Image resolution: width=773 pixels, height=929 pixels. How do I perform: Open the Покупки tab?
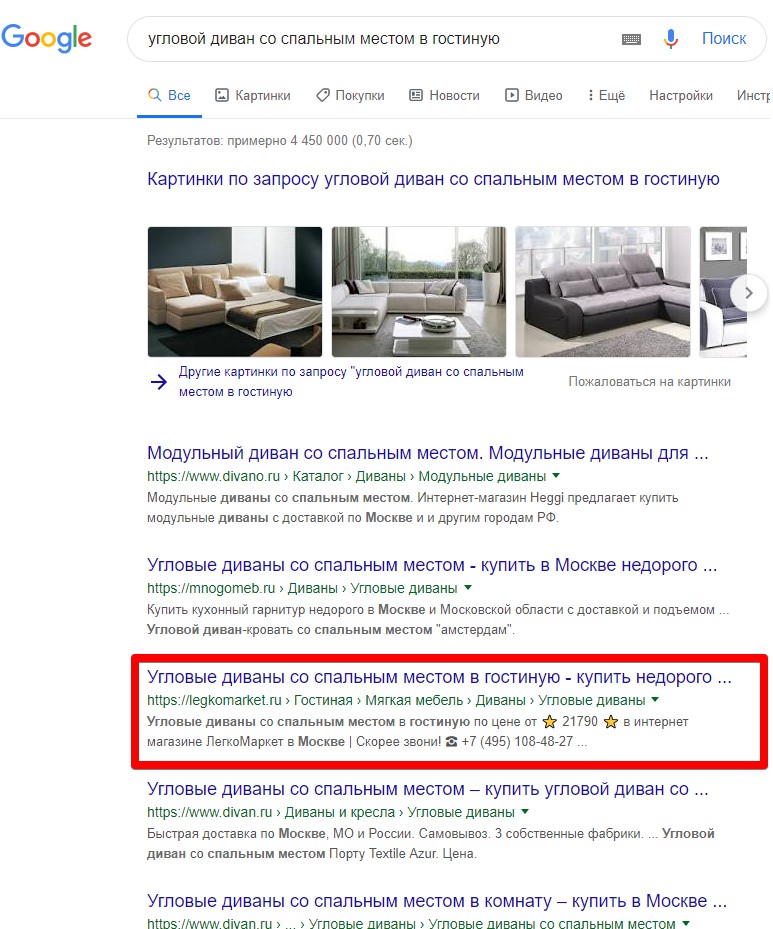(351, 95)
